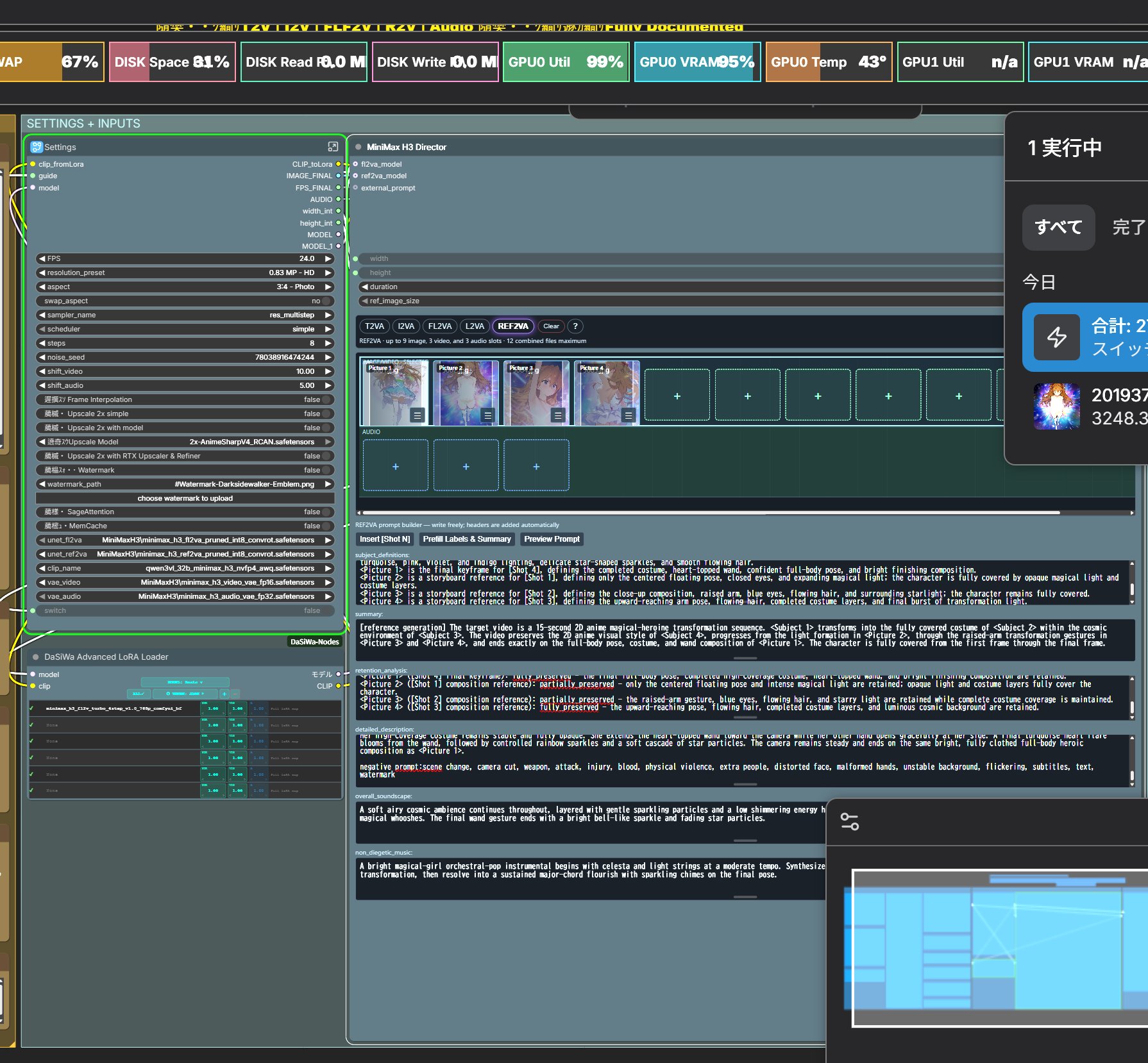Click the Settings node expand icon

coord(333,147)
